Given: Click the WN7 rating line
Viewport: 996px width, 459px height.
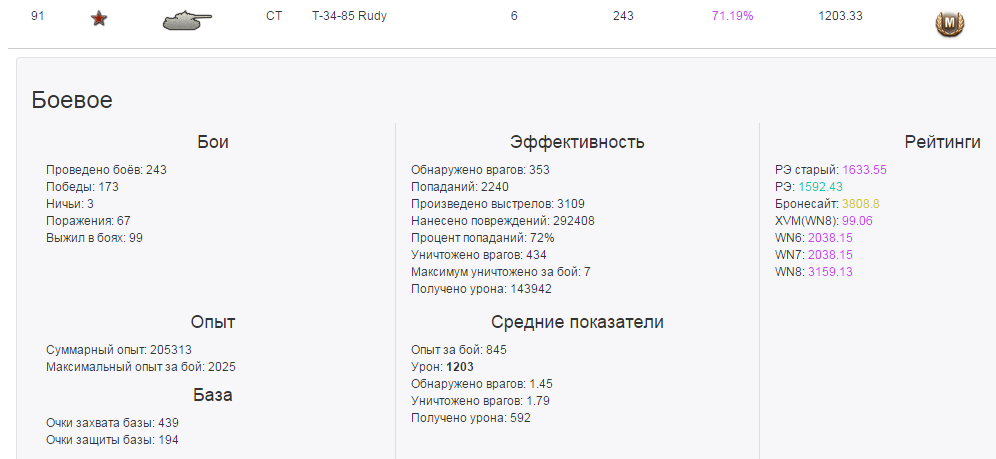Looking at the screenshot, I should coord(814,255).
